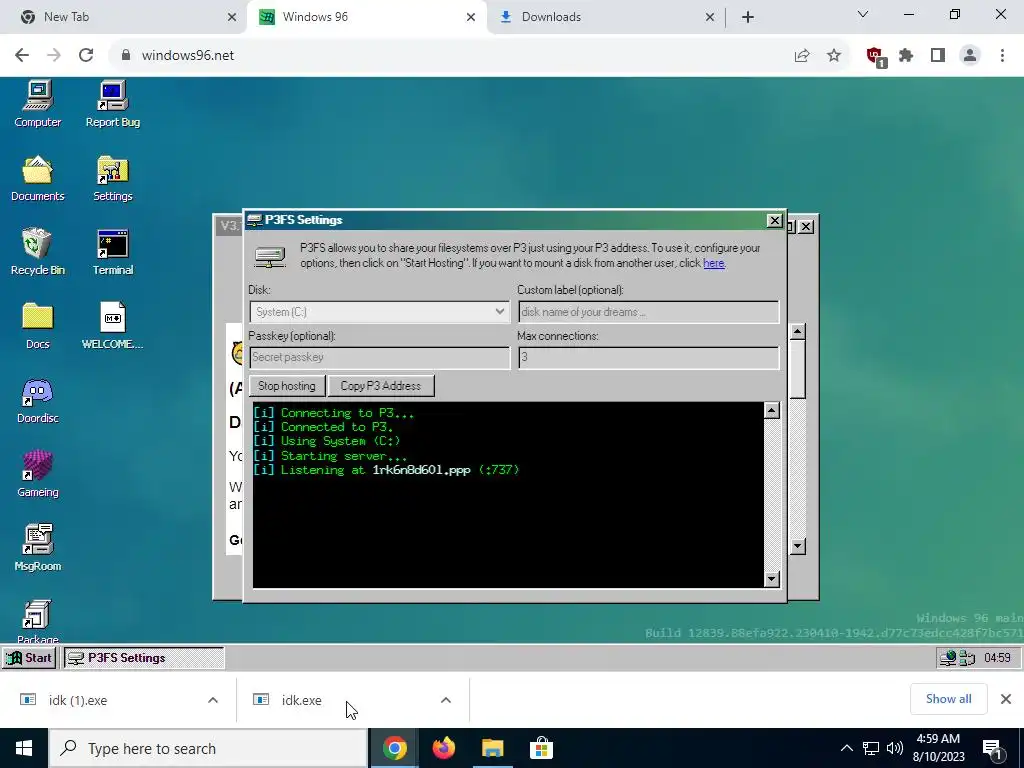Click Show all downloads
Screen dimensions: 1024x768
948,699
